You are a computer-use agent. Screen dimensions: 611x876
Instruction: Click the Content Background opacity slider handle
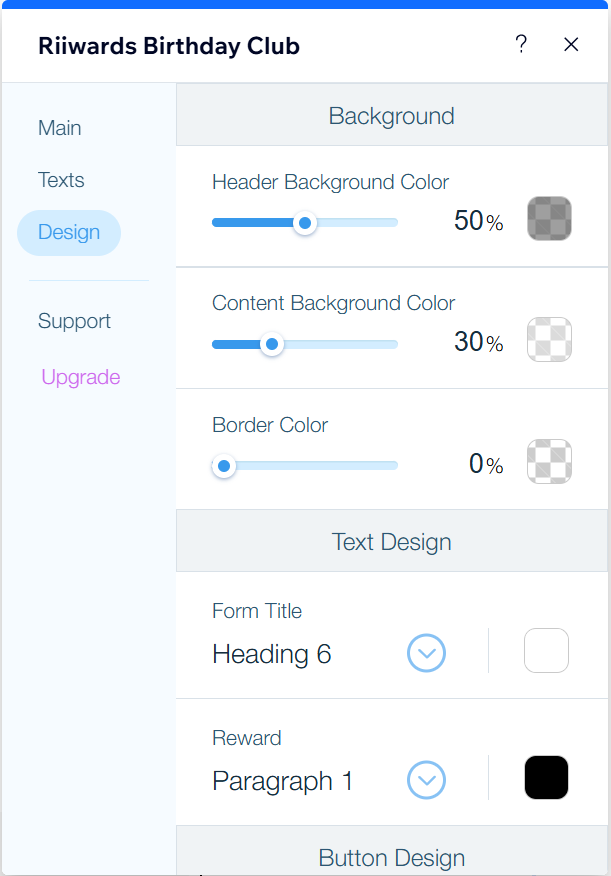[271, 344]
